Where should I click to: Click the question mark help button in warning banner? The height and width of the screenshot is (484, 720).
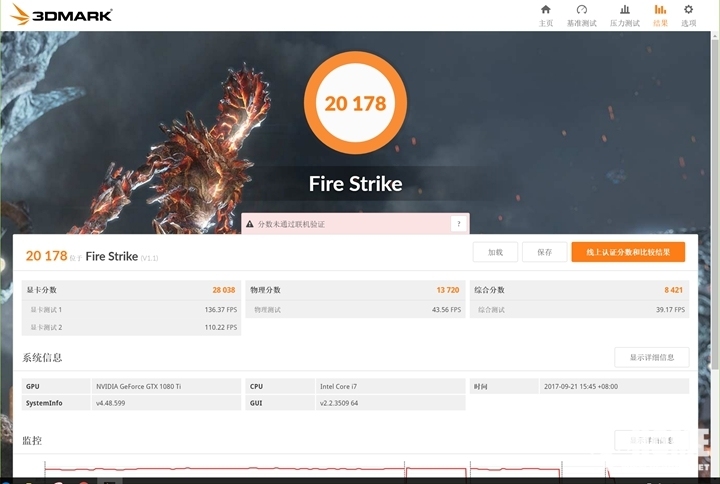coord(458,224)
